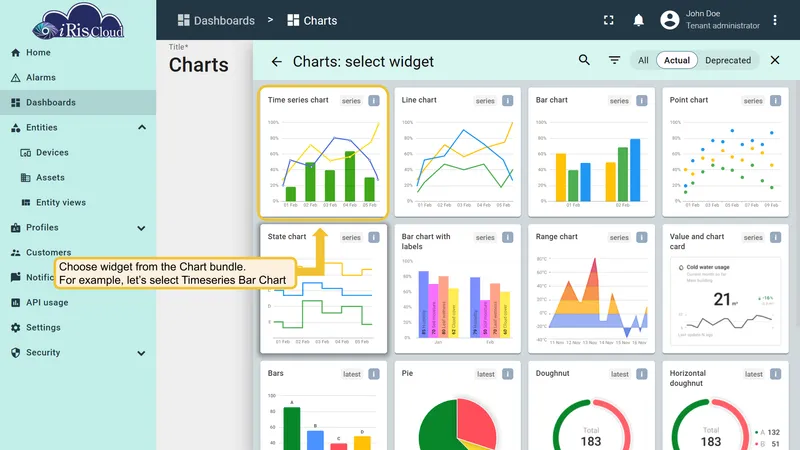Expand the Profiles menu section
The height and width of the screenshot is (450, 800).
click(142, 228)
